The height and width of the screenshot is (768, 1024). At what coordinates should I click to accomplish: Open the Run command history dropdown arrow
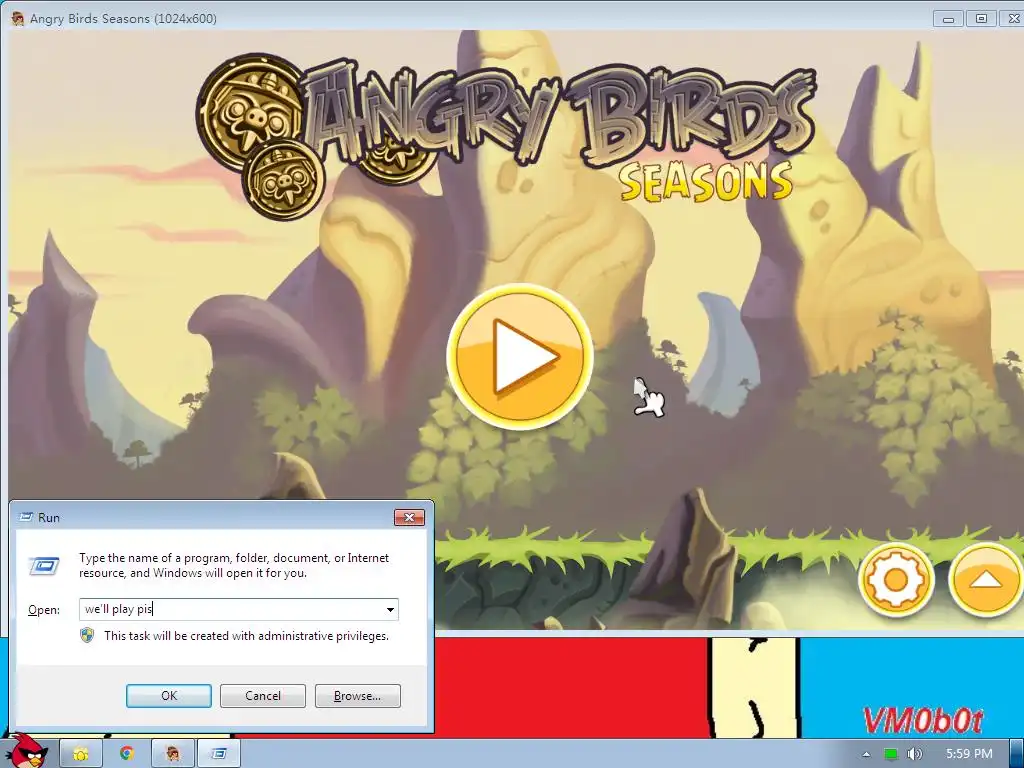(x=390, y=609)
